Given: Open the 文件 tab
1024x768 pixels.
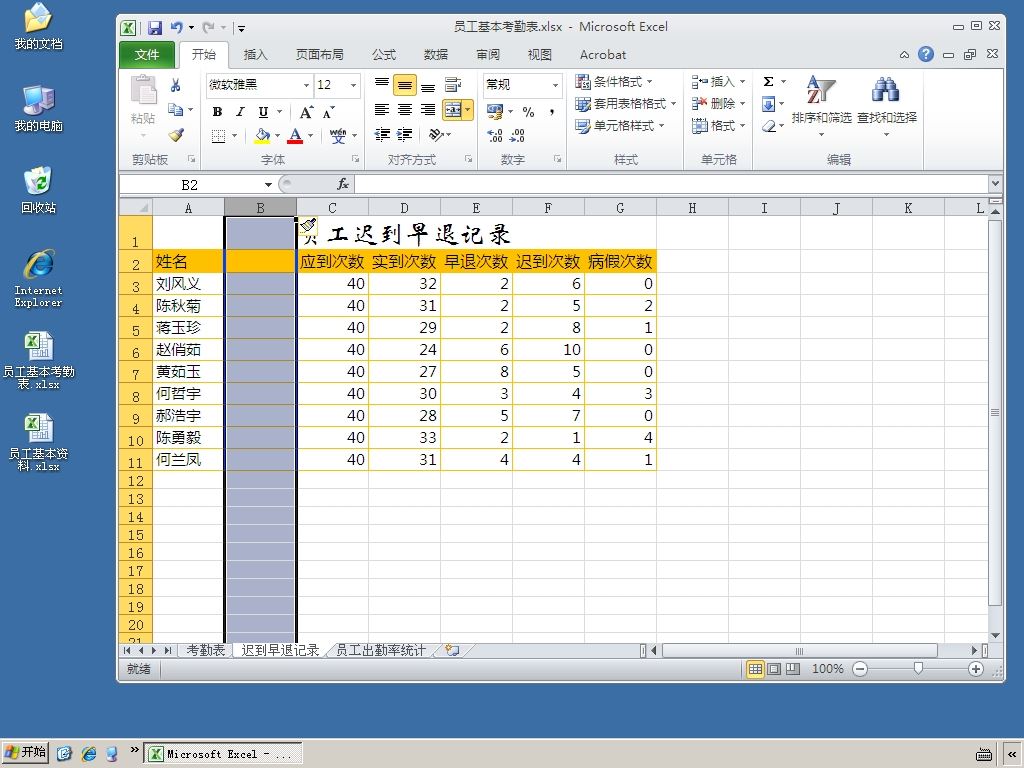Looking at the screenshot, I should (147, 55).
